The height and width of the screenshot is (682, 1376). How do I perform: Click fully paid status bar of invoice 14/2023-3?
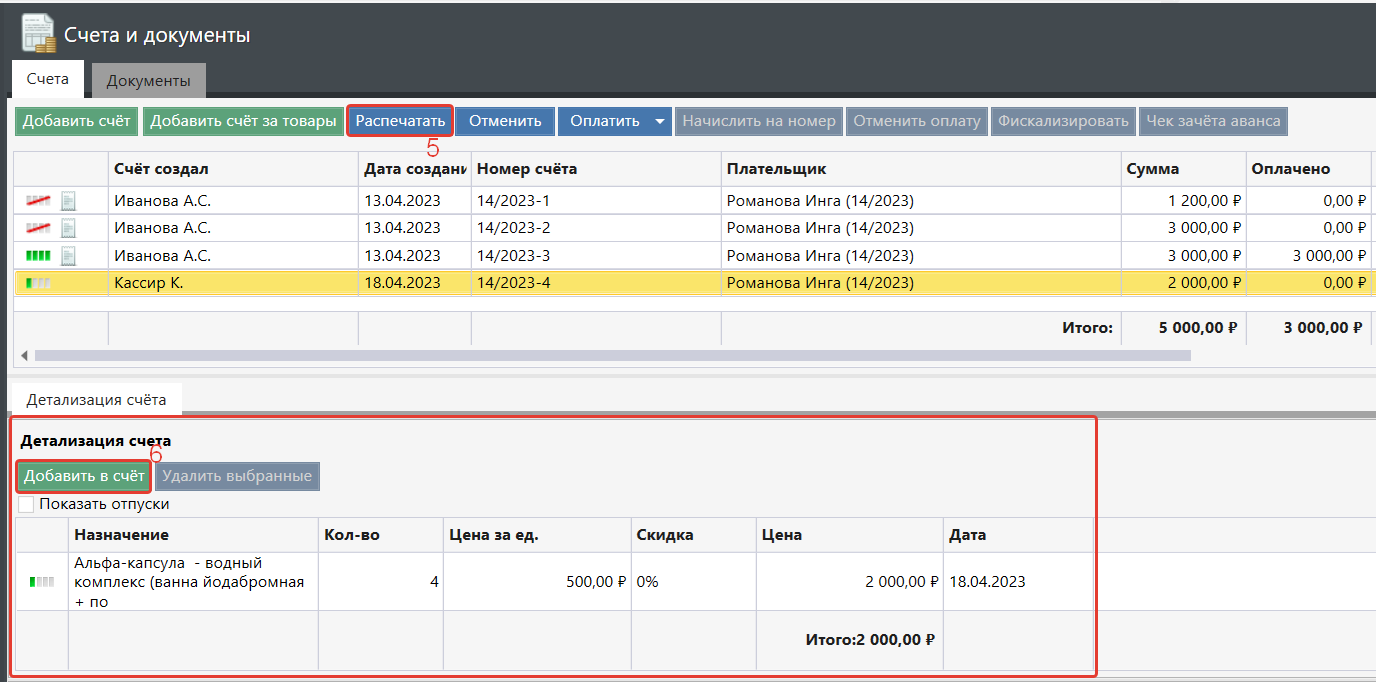click(38, 256)
